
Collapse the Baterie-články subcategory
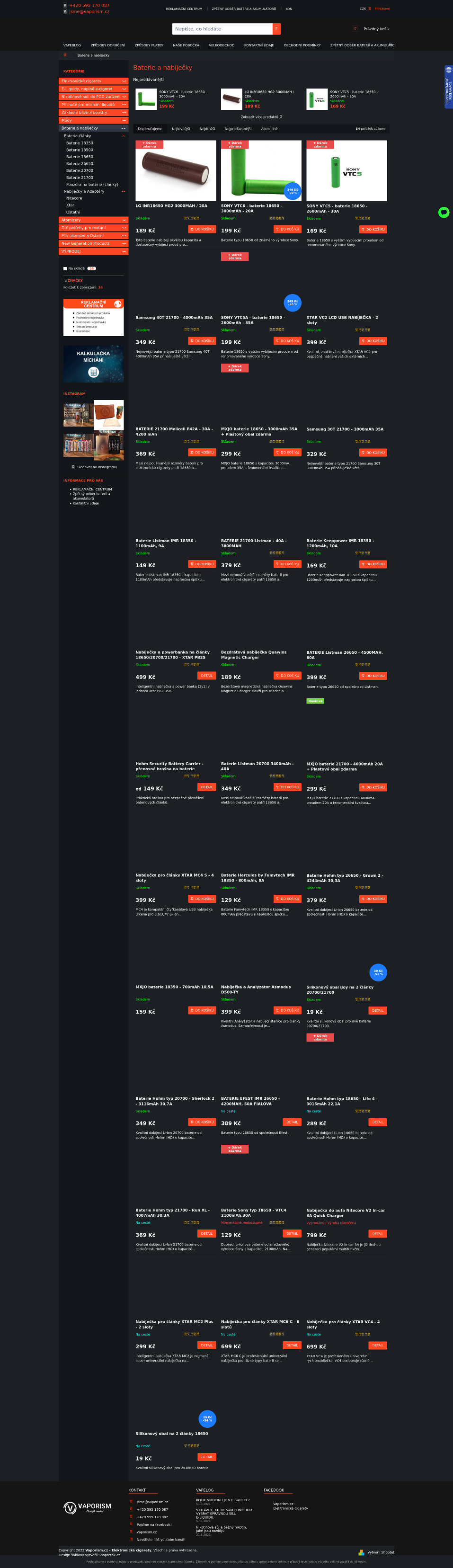[x=124, y=136]
